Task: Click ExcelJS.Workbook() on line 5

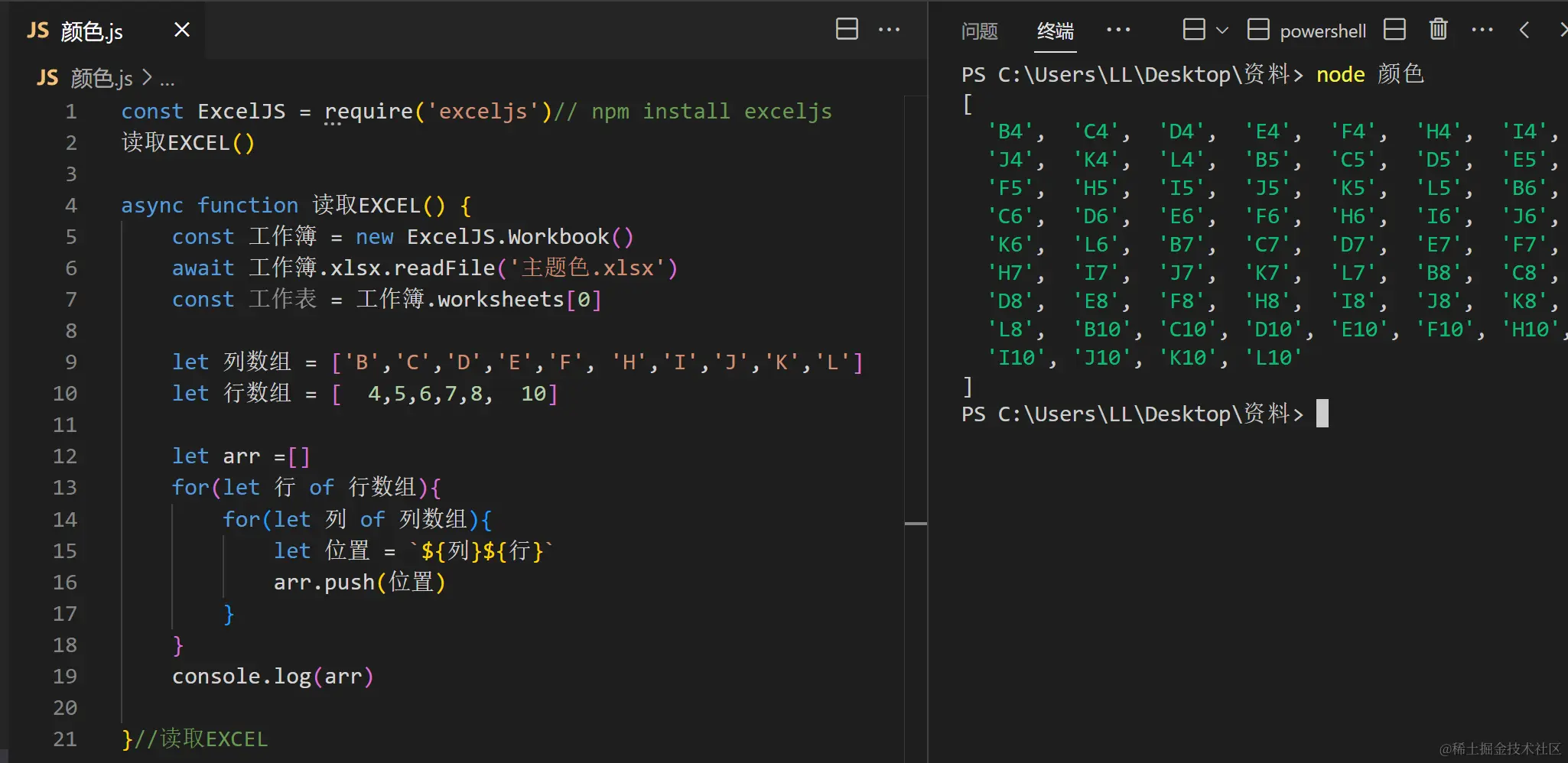Action: (520, 237)
